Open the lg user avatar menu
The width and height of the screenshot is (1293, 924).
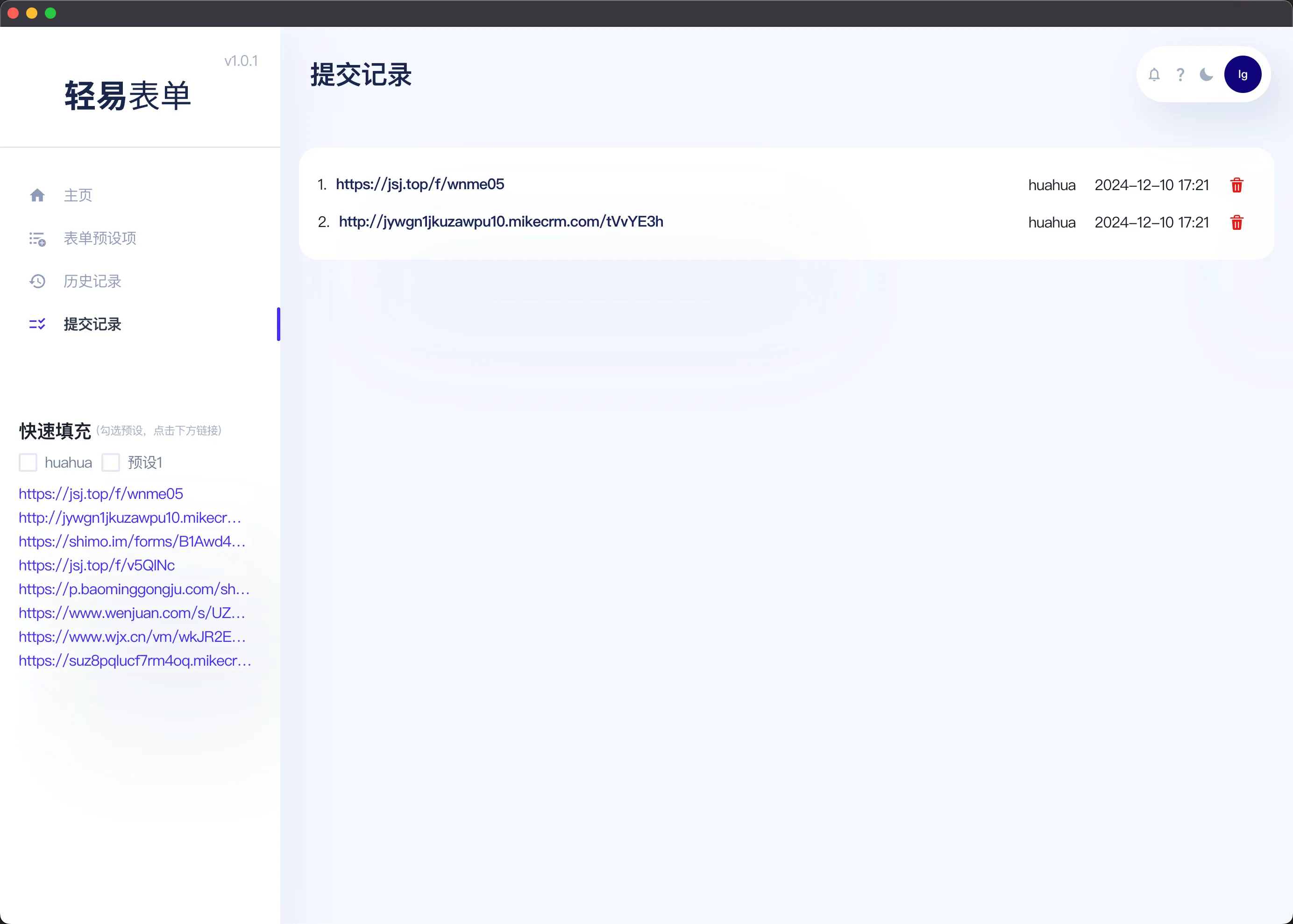tap(1243, 74)
